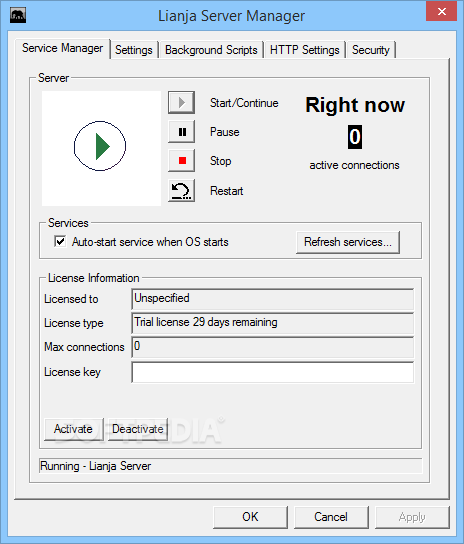Click the Cancel button

tap(331, 517)
